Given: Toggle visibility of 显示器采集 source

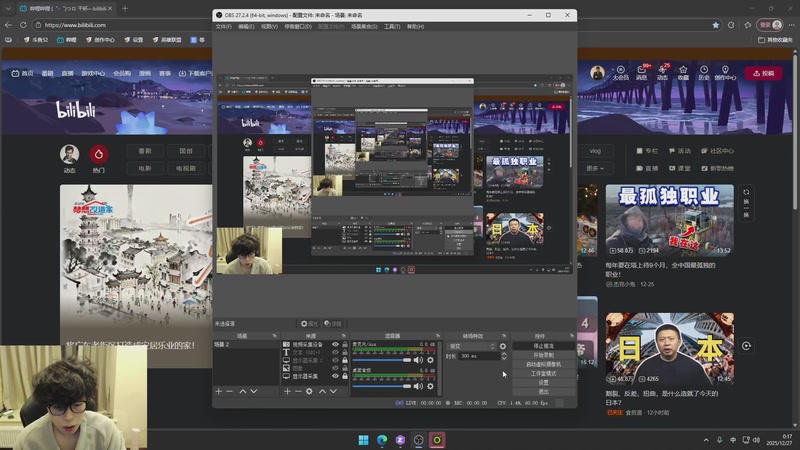Looking at the screenshot, I should tap(336, 376).
